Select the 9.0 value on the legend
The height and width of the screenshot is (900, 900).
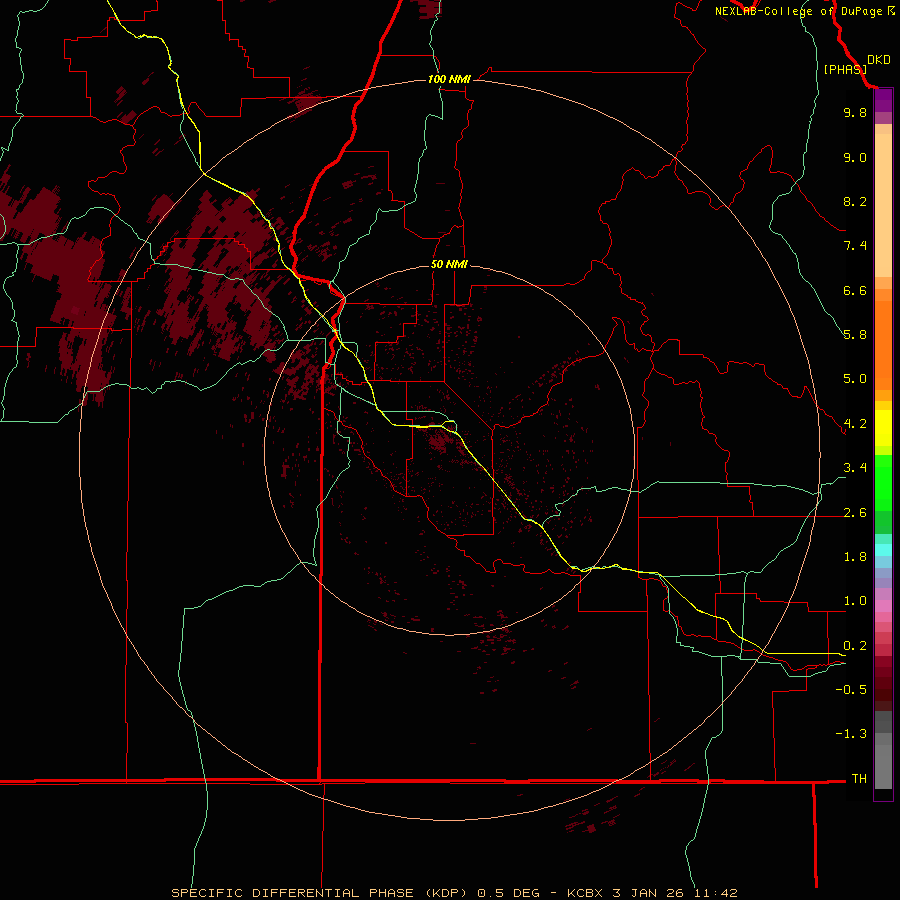(x=855, y=157)
